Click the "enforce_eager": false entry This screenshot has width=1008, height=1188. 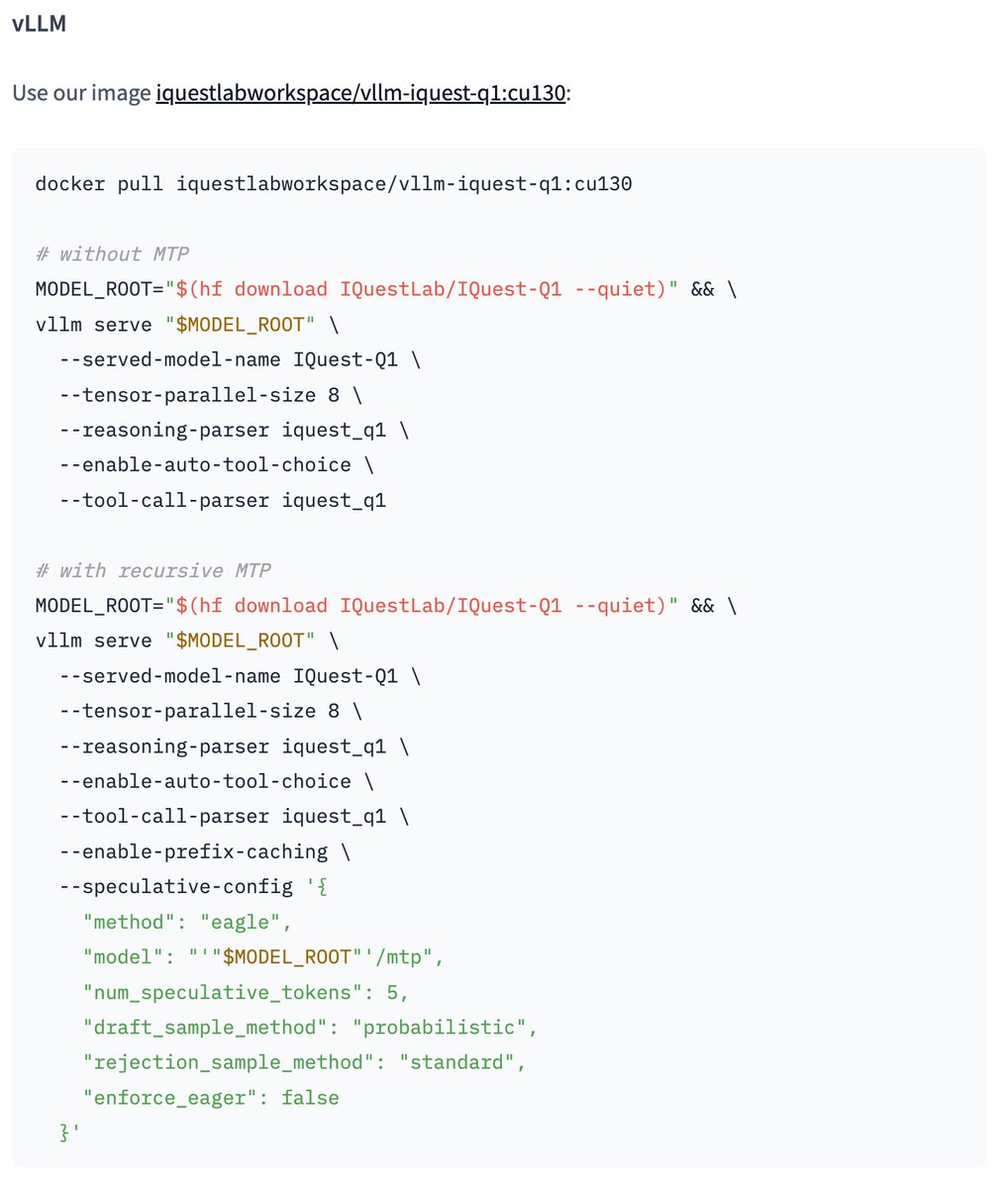pyautogui.click(x=211, y=1098)
